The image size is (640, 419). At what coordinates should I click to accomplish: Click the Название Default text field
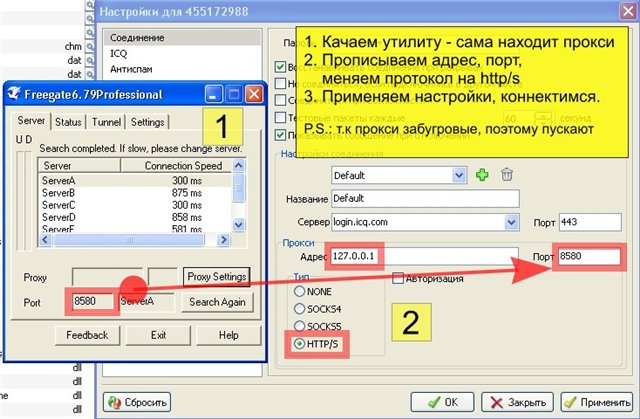tap(425, 199)
